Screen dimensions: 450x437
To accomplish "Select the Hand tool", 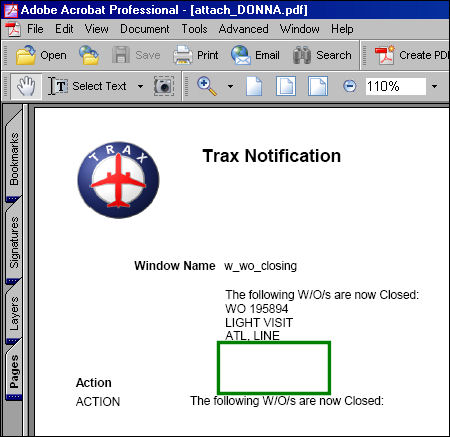I will point(26,86).
